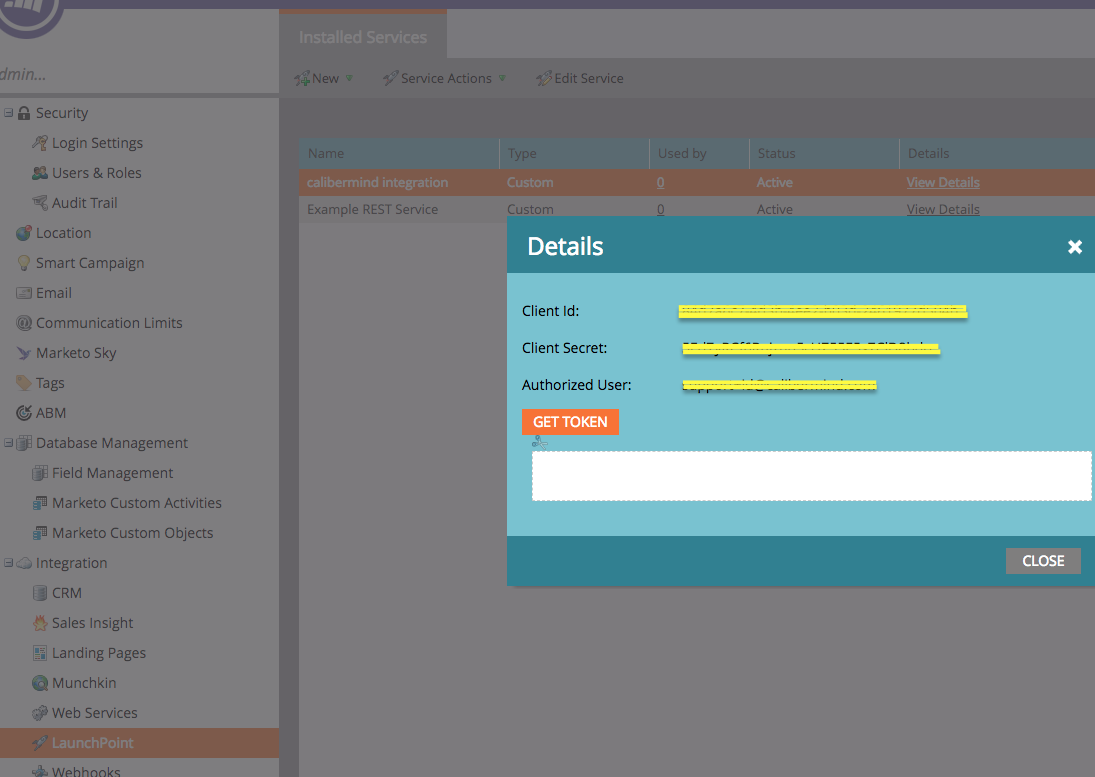
Task: Click Used by count for Example REST Service
Action: (661, 209)
